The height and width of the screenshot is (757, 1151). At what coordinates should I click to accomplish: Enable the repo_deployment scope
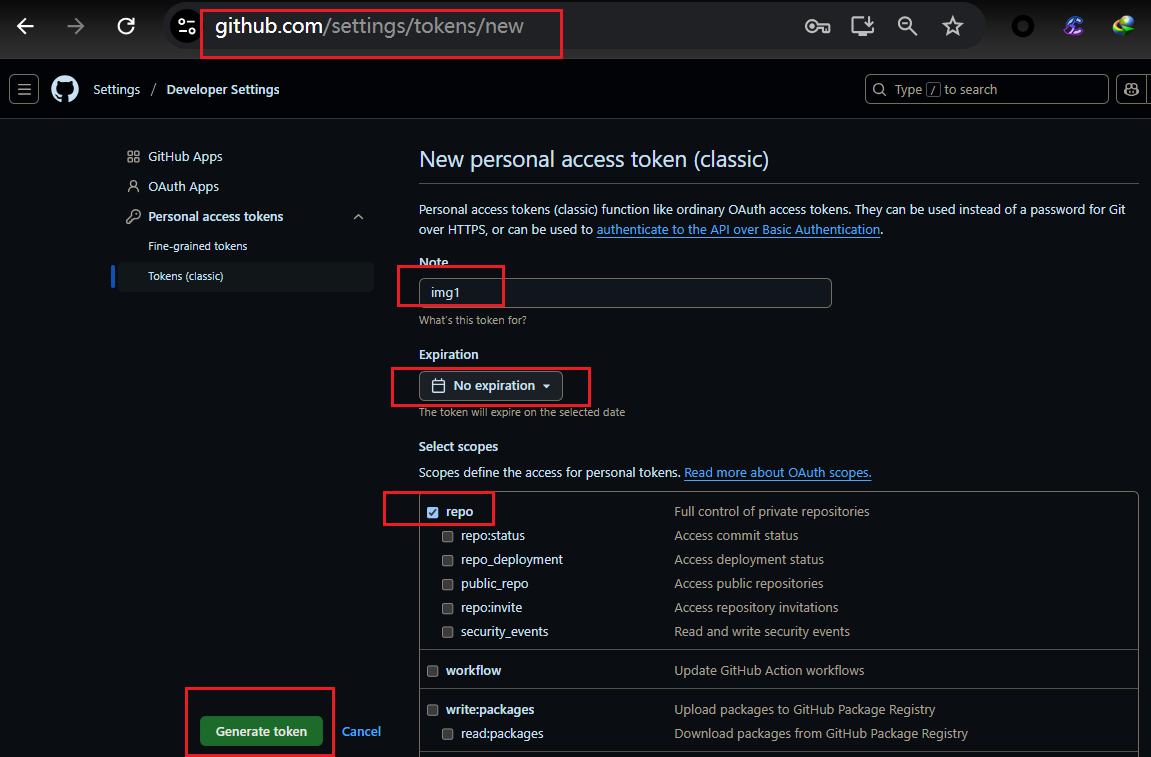pyautogui.click(x=447, y=561)
